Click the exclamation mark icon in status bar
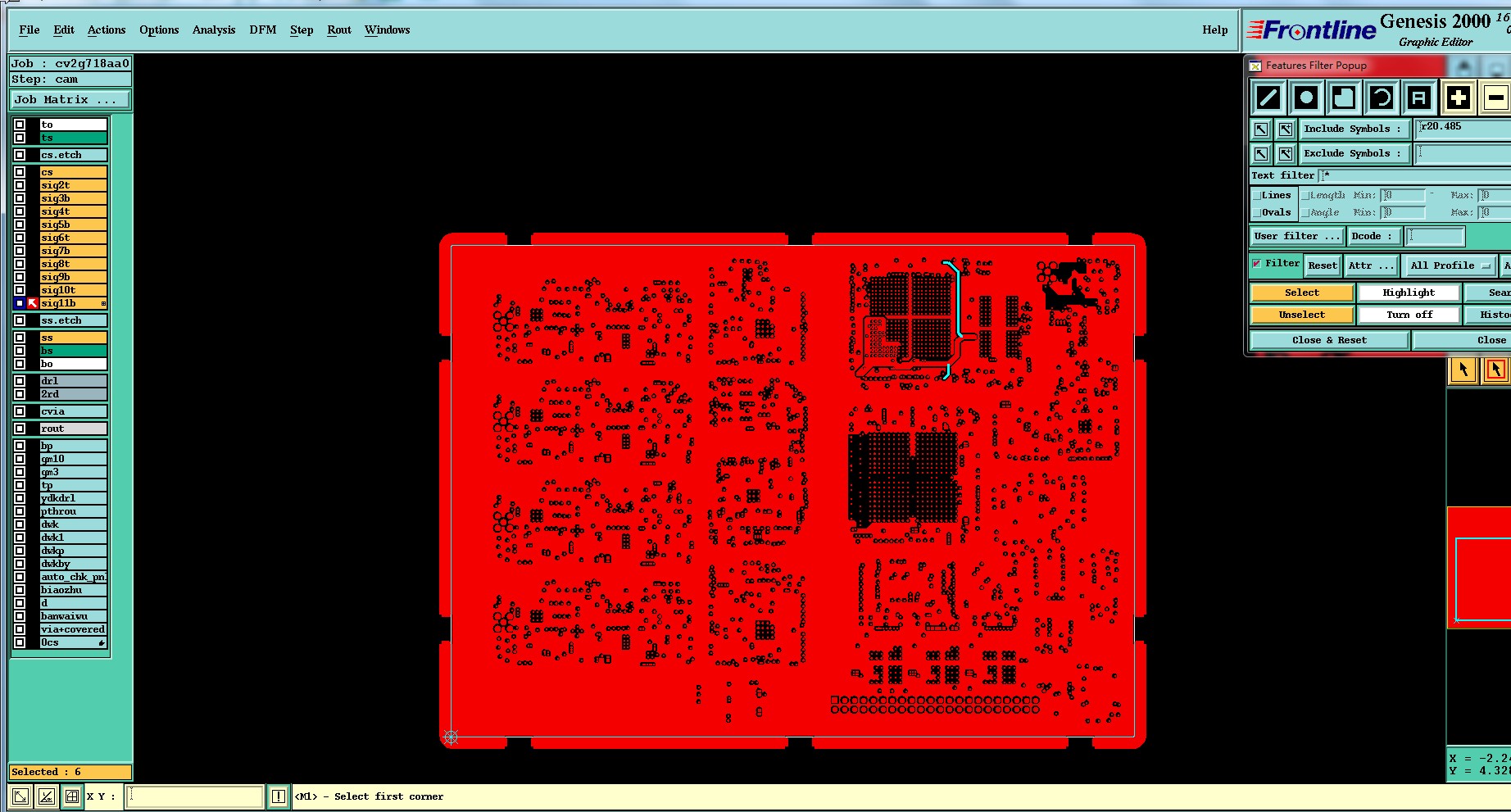The height and width of the screenshot is (812, 1511). tap(279, 796)
